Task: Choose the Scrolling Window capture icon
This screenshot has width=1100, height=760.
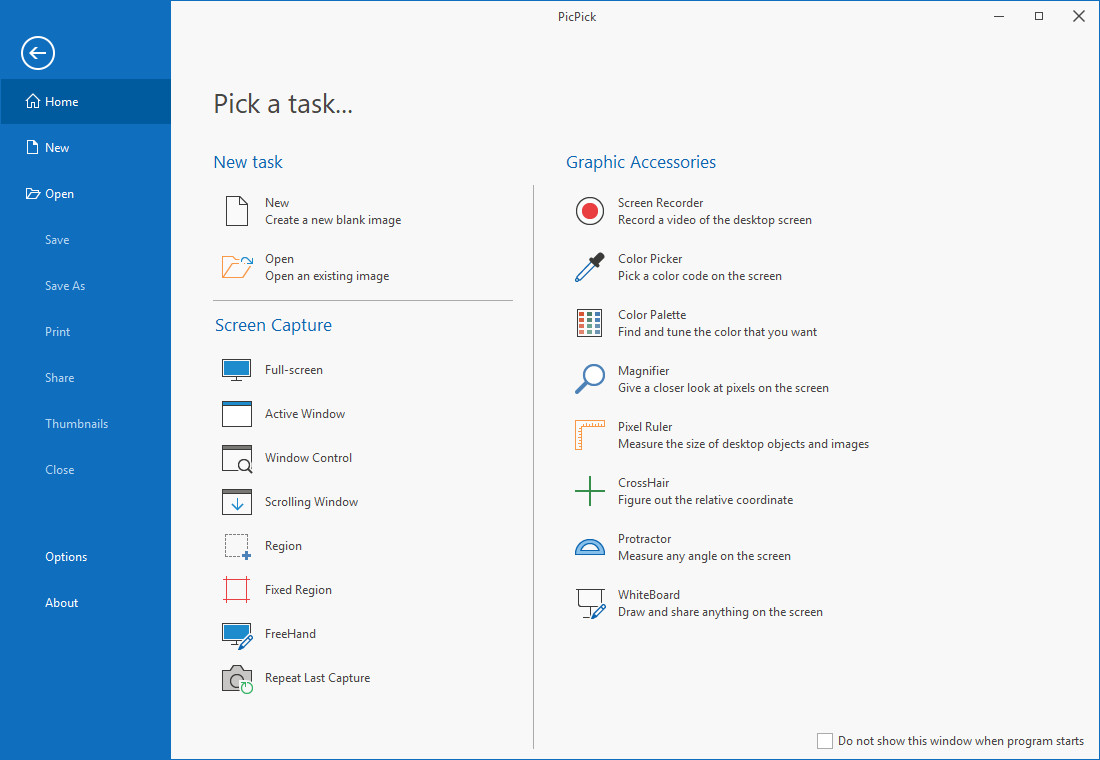Action: (x=237, y=502)
